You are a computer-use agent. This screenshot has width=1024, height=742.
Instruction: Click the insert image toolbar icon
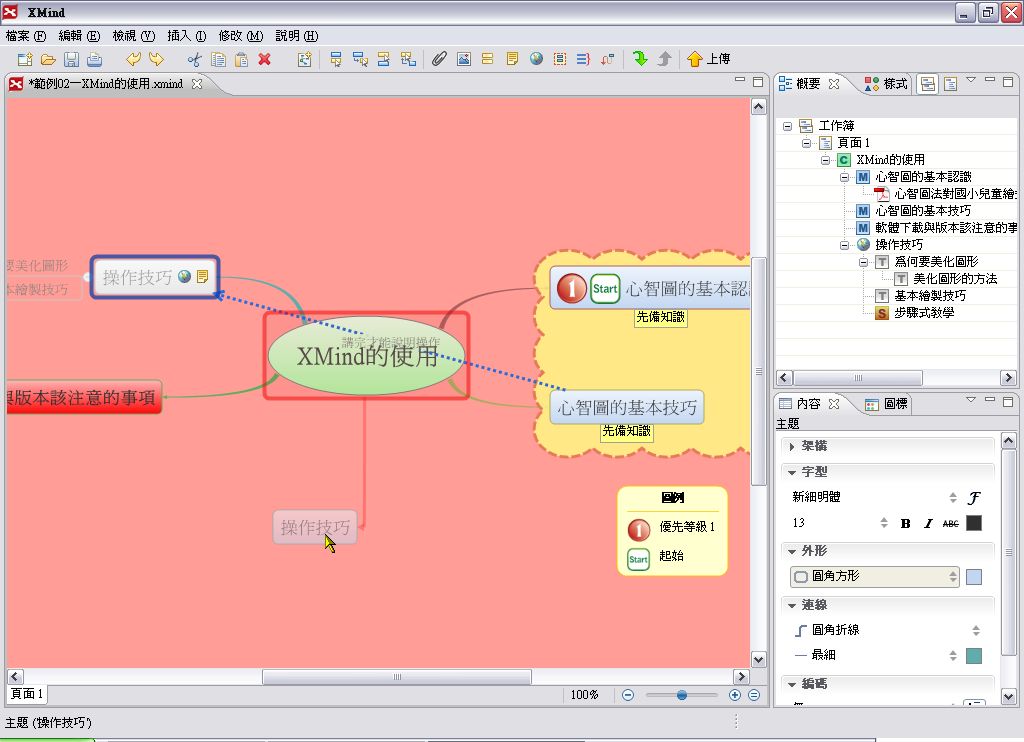tap(463, 59)
